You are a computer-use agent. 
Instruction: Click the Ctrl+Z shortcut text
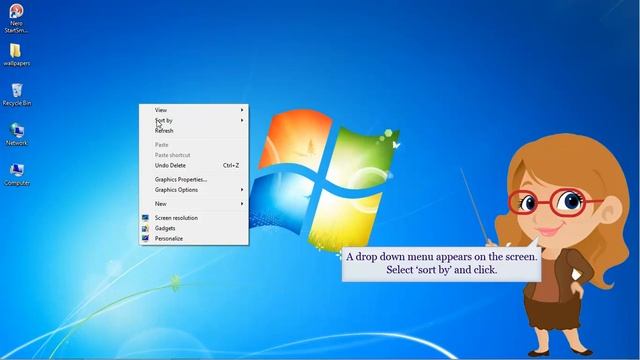(231, 165)
